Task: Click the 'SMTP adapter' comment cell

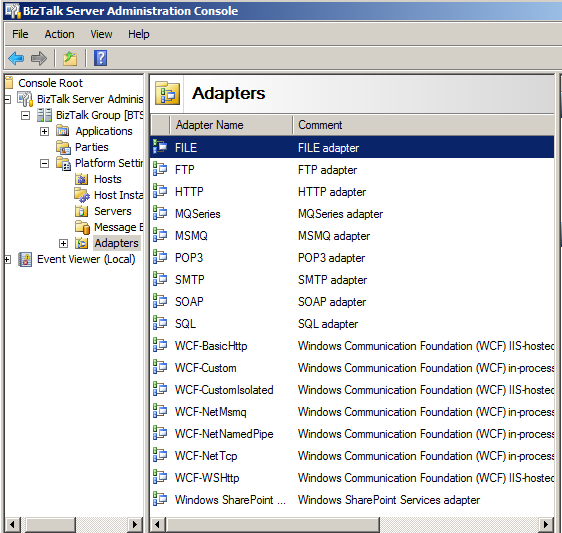Action: click(x=333, y=280)
